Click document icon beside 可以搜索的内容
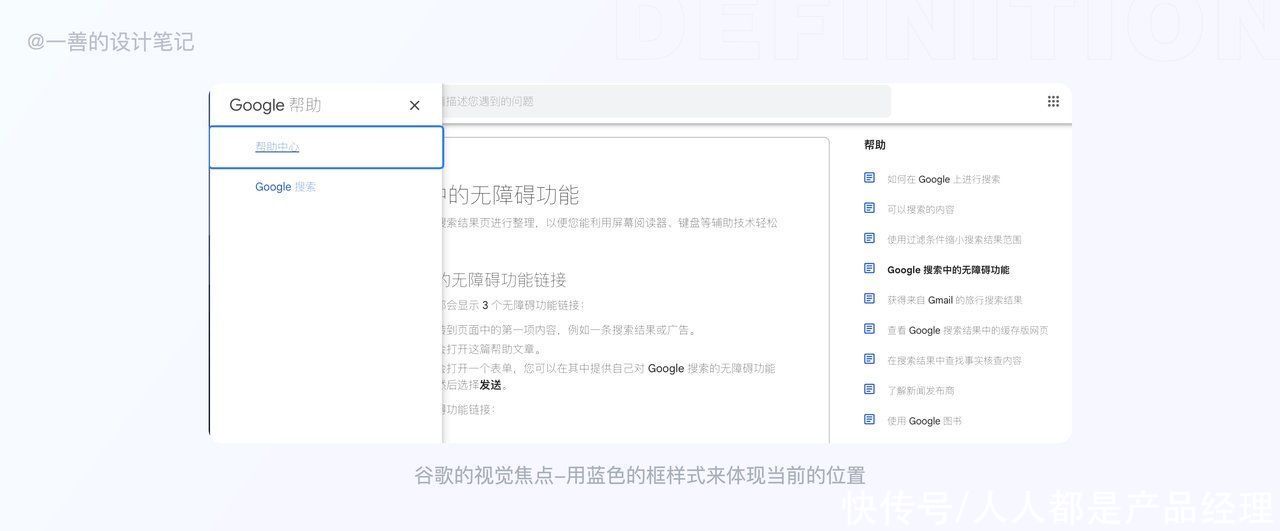The image size is (1280, 531). 869,208
